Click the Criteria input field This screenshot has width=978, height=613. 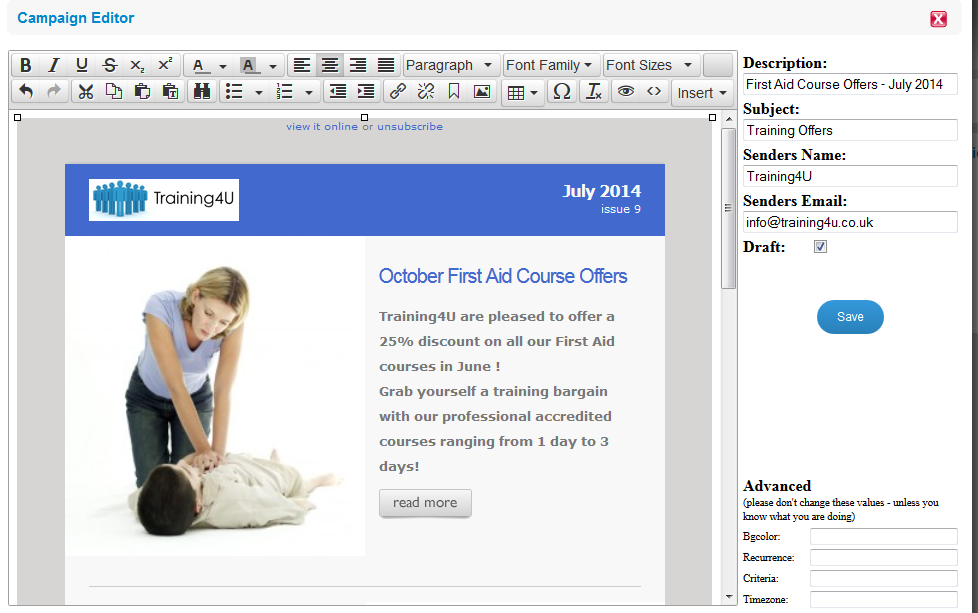coord(883,579)
